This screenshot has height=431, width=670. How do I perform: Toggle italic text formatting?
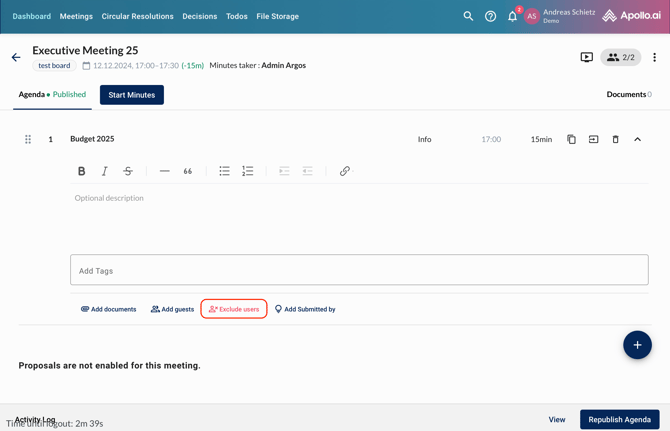point(105,171)
